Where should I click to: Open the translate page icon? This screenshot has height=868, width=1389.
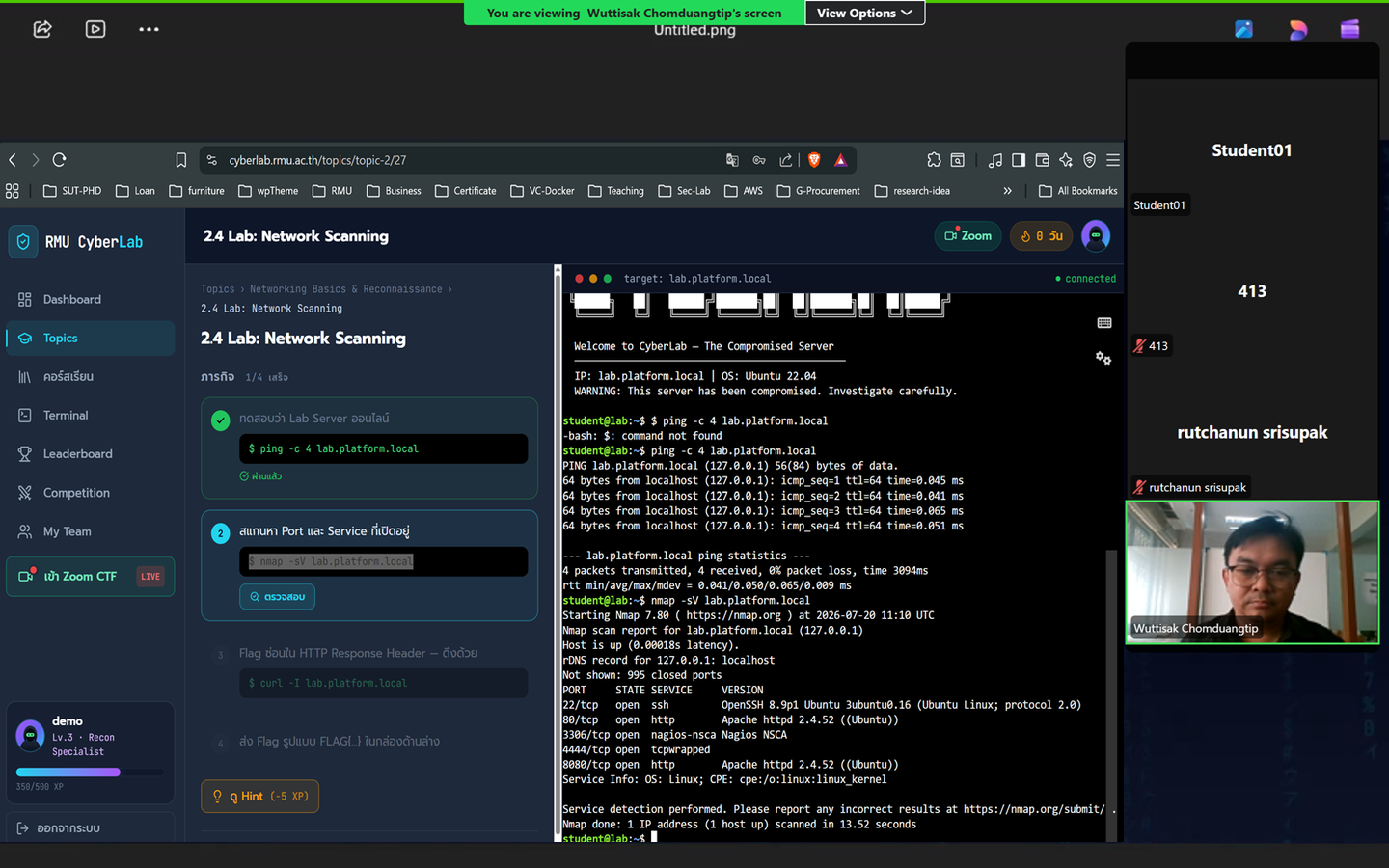click(732, 160)
